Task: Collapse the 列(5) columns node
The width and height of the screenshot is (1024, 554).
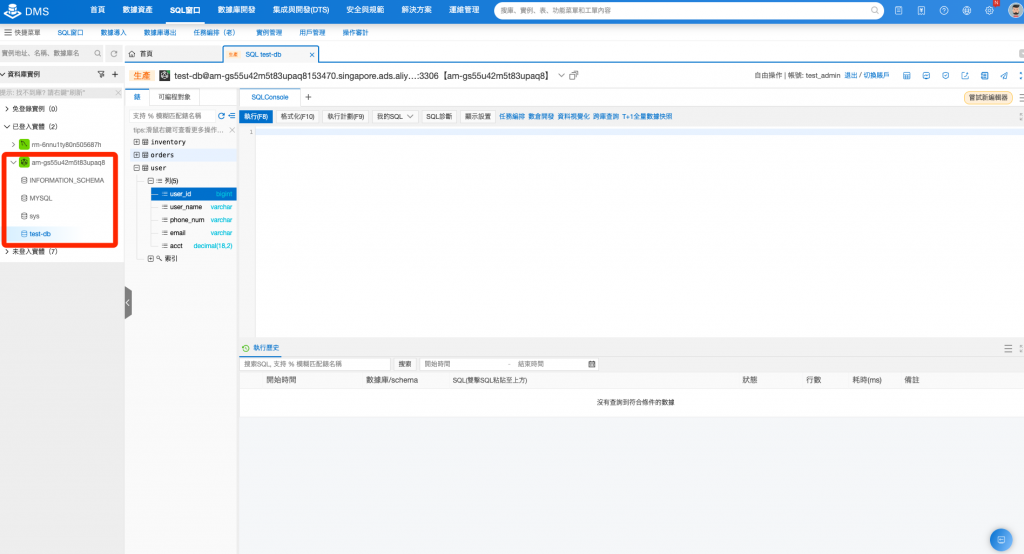Action: pos(150,181)
